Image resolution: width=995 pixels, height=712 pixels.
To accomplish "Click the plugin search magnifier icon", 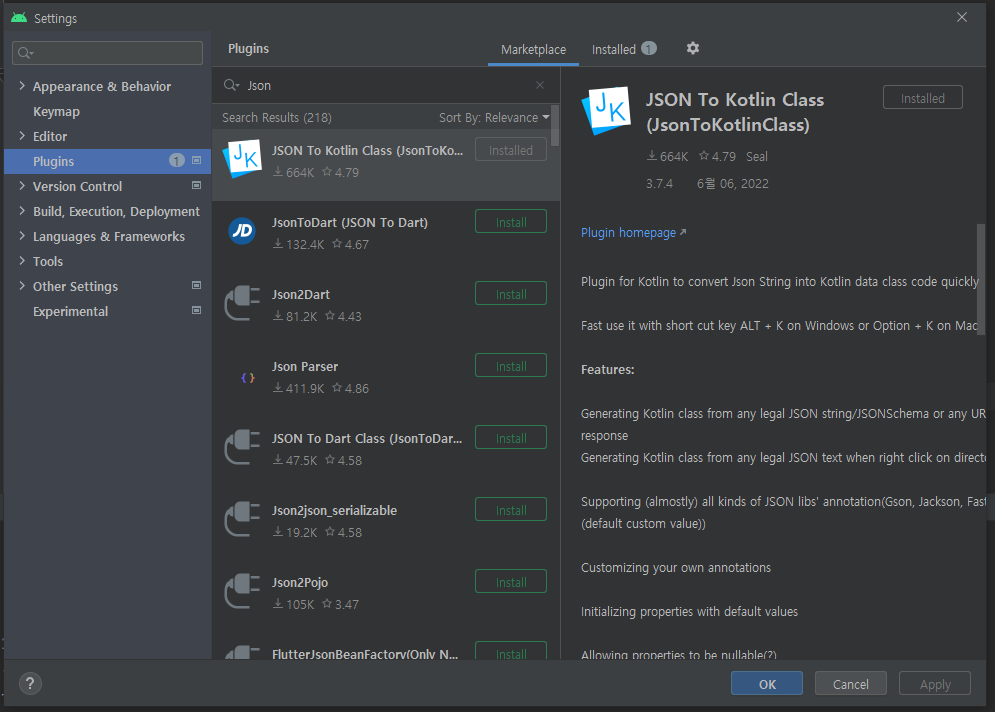I will [231, 85].
